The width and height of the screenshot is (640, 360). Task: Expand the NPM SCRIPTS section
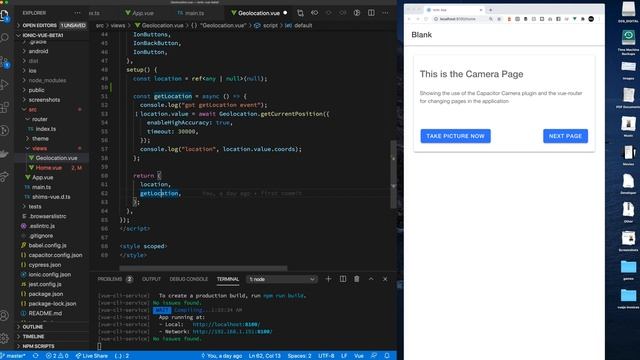click(x=38, y=347)
